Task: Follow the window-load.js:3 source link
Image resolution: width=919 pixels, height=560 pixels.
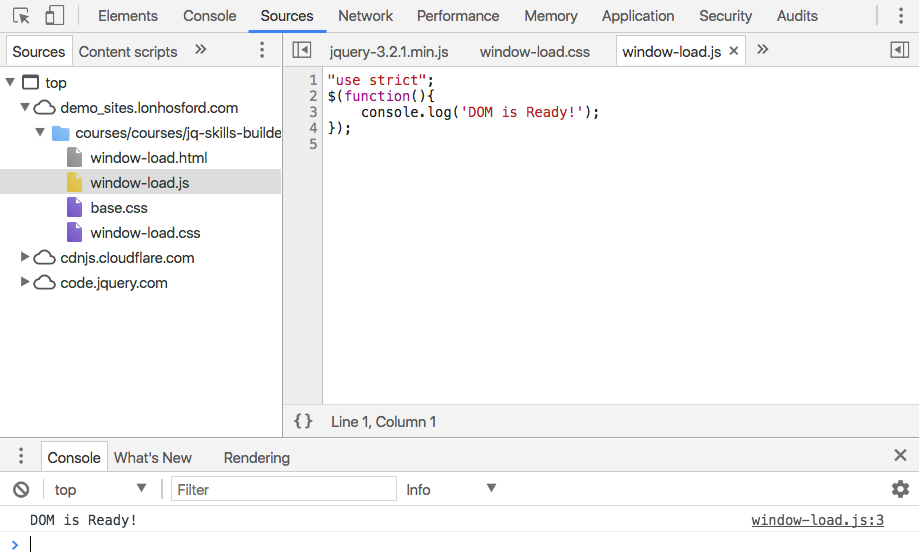Action: pyautogui.click(x=817, y=520)
